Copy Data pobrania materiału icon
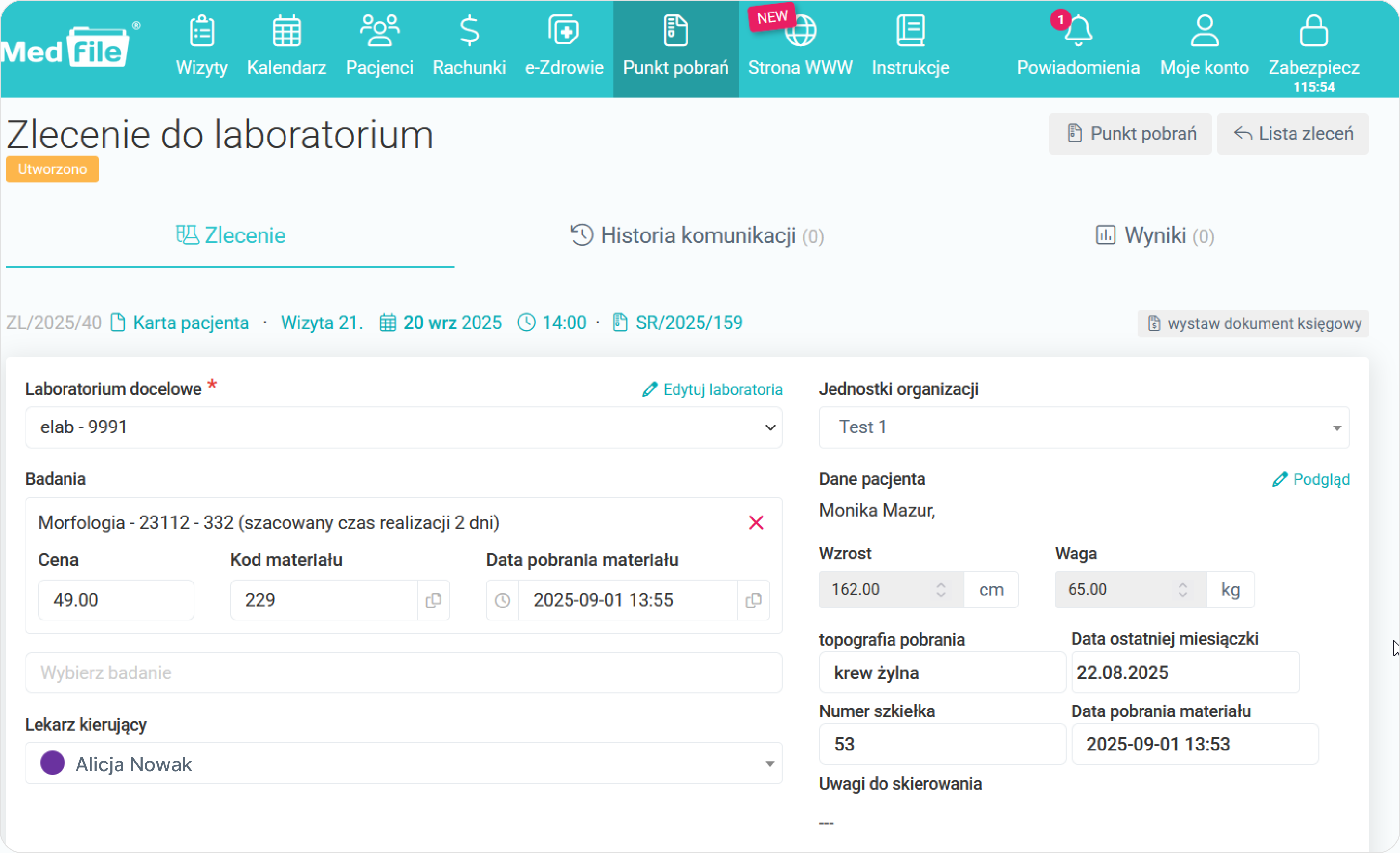The height and width of the screenshot is (853, 1400). [753, 600]
